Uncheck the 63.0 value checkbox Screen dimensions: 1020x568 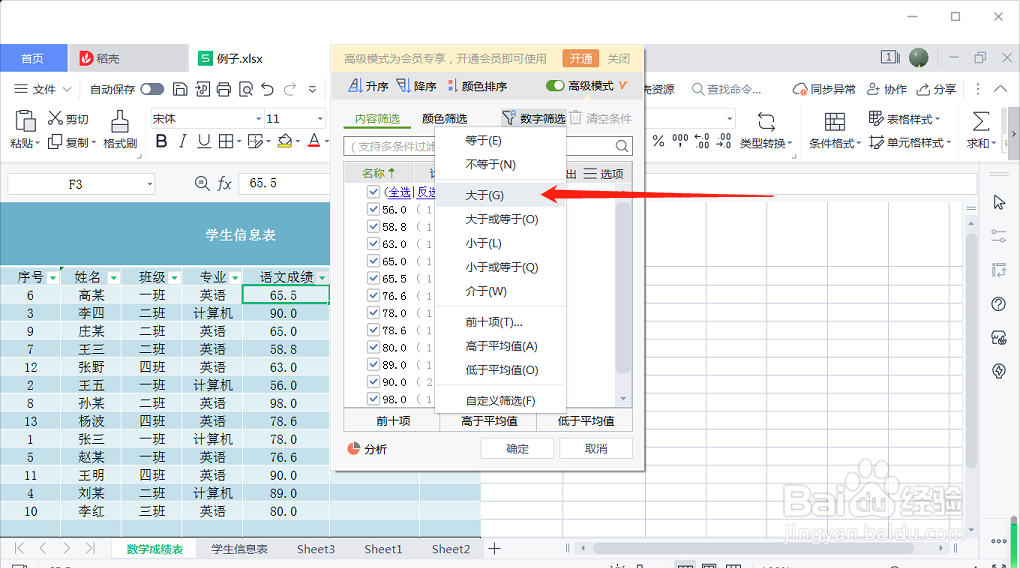(373, 244)
